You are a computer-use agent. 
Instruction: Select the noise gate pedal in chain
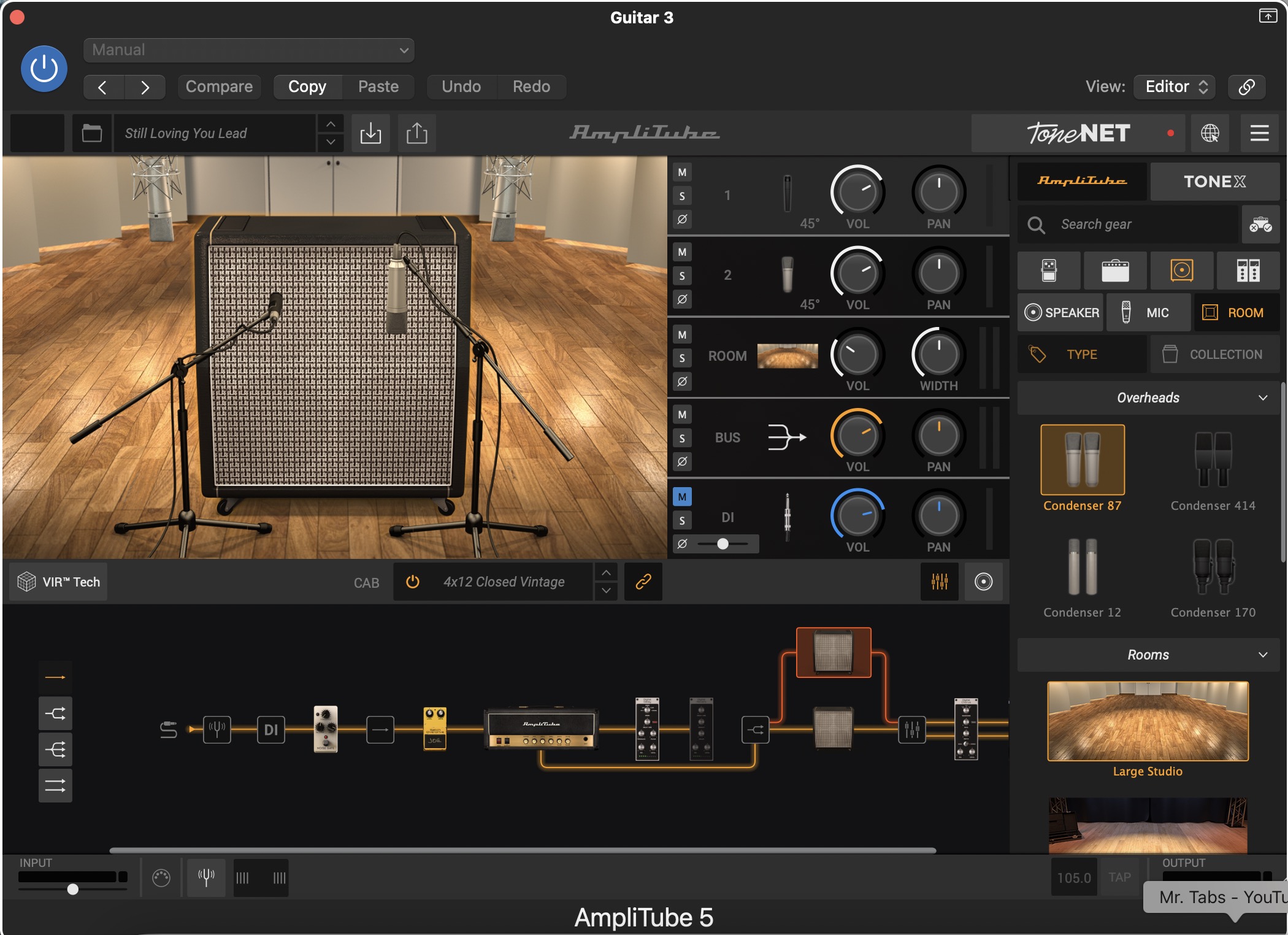point(326,729)
